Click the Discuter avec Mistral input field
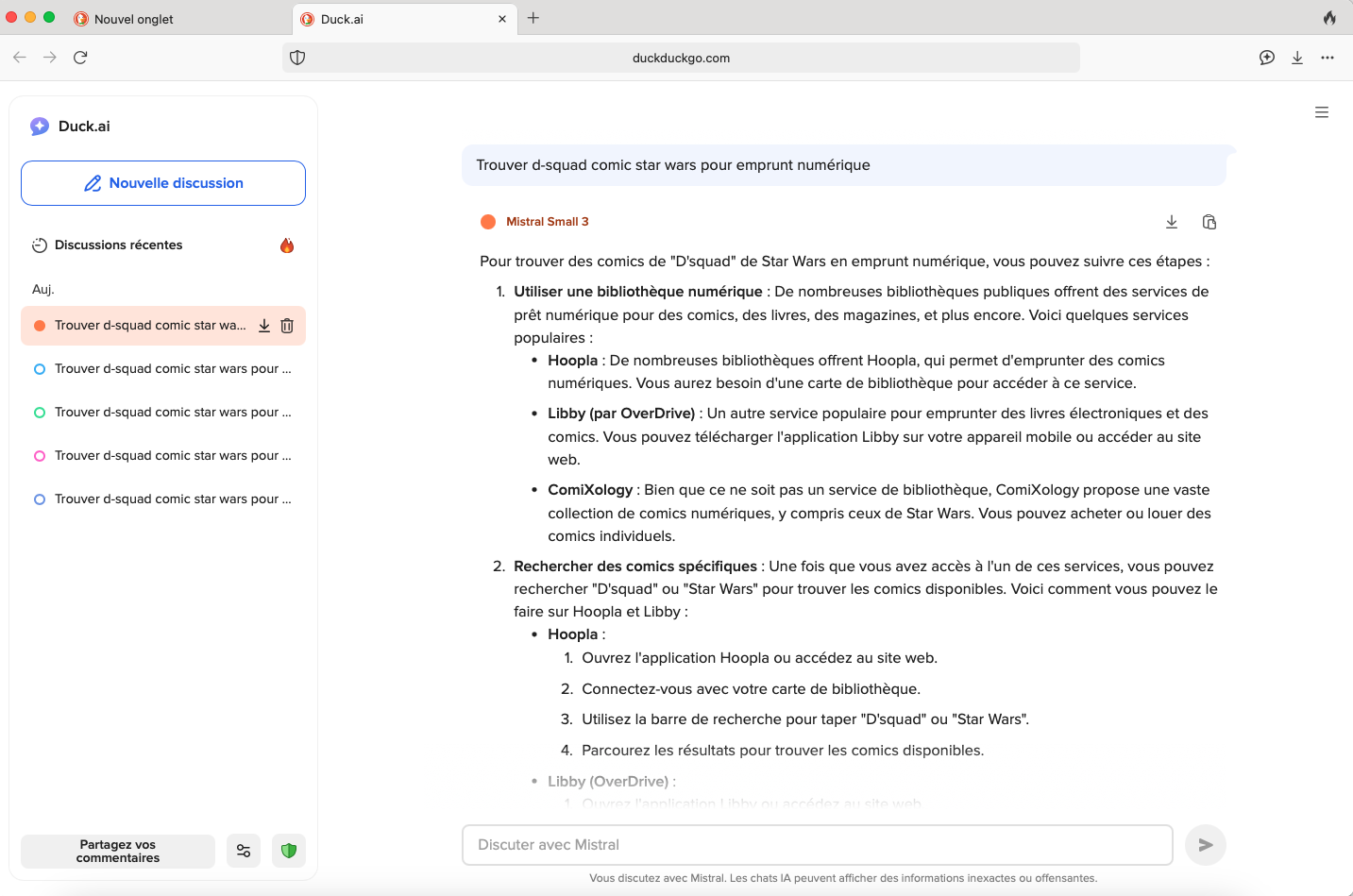The image size is (1353, 896). (x=817, y=845)
